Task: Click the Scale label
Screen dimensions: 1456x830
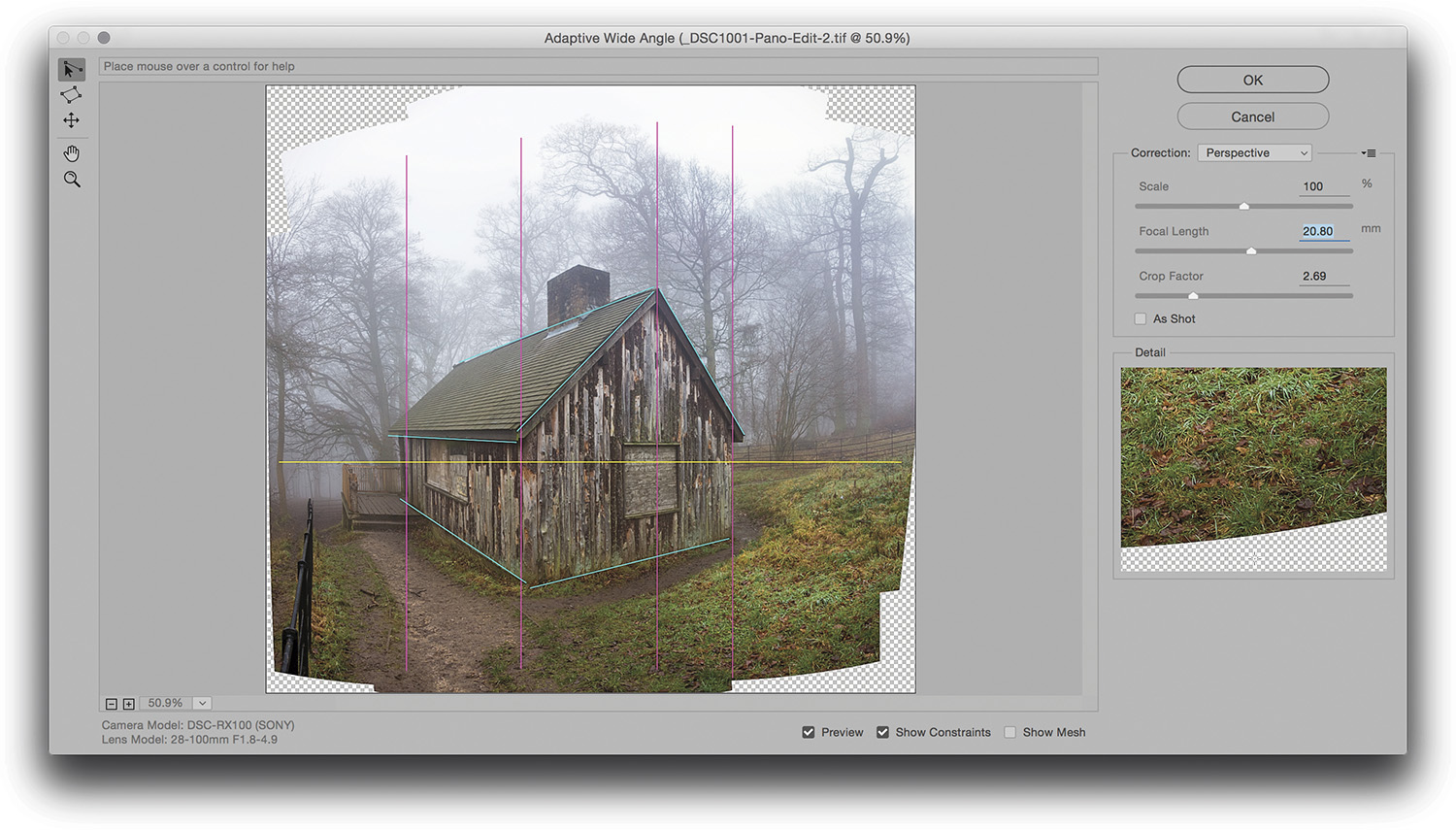Action: point(1154,186)
